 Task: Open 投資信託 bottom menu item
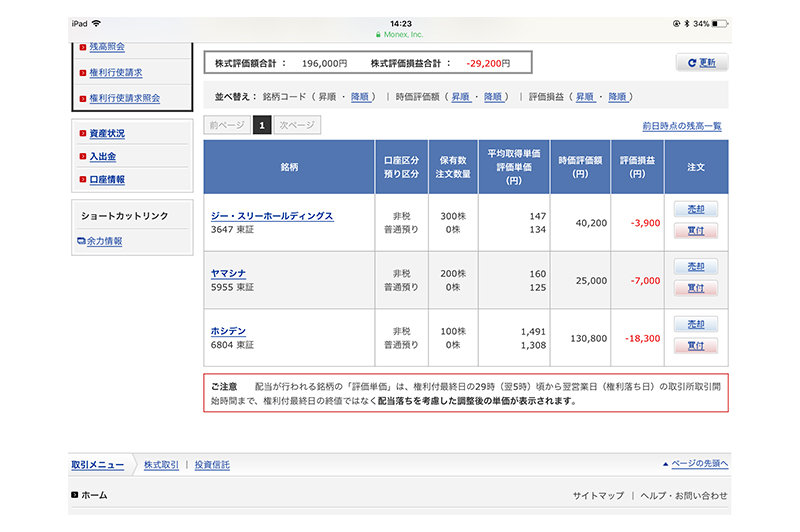pos(212,465)
